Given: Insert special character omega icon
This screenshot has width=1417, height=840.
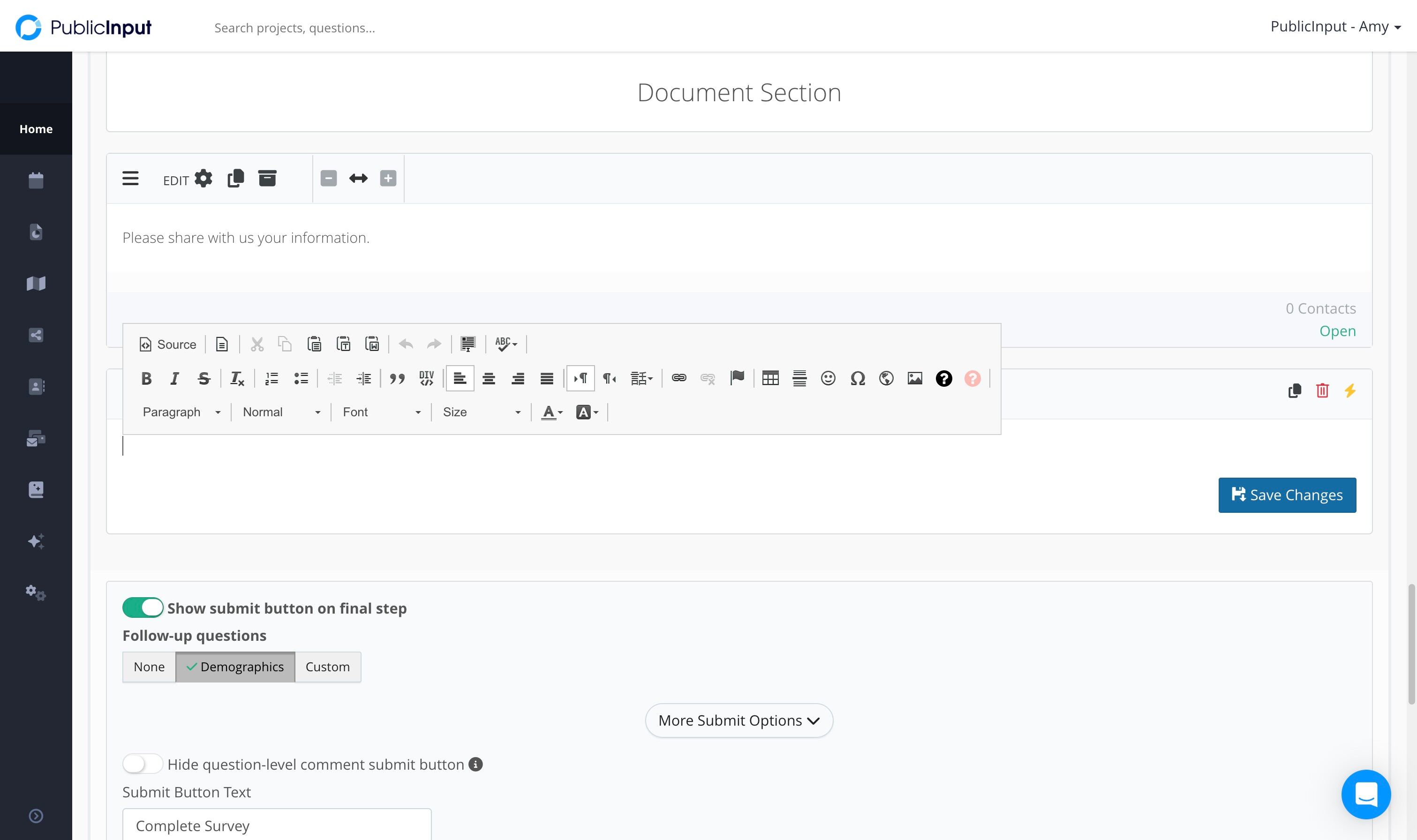Looking at the screenshot, I should pyautogui.click(x=857, y=378).
